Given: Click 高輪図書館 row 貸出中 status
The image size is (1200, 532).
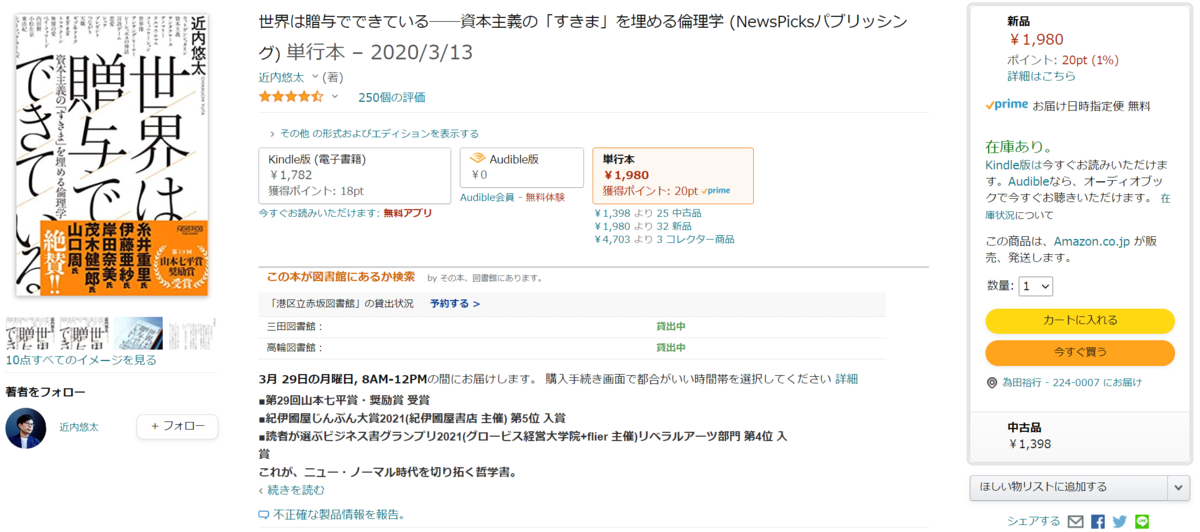Looking at the screenshot, I should tap(670, 348).
